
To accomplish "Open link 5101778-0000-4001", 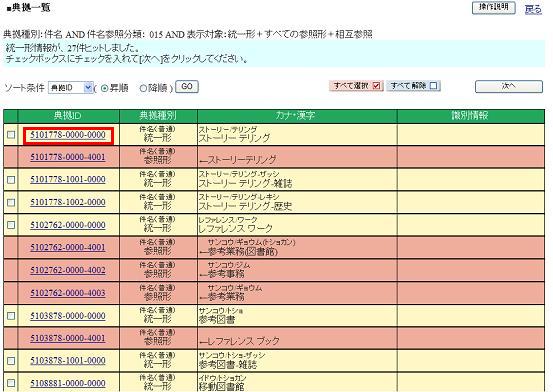I will point(68,157).
